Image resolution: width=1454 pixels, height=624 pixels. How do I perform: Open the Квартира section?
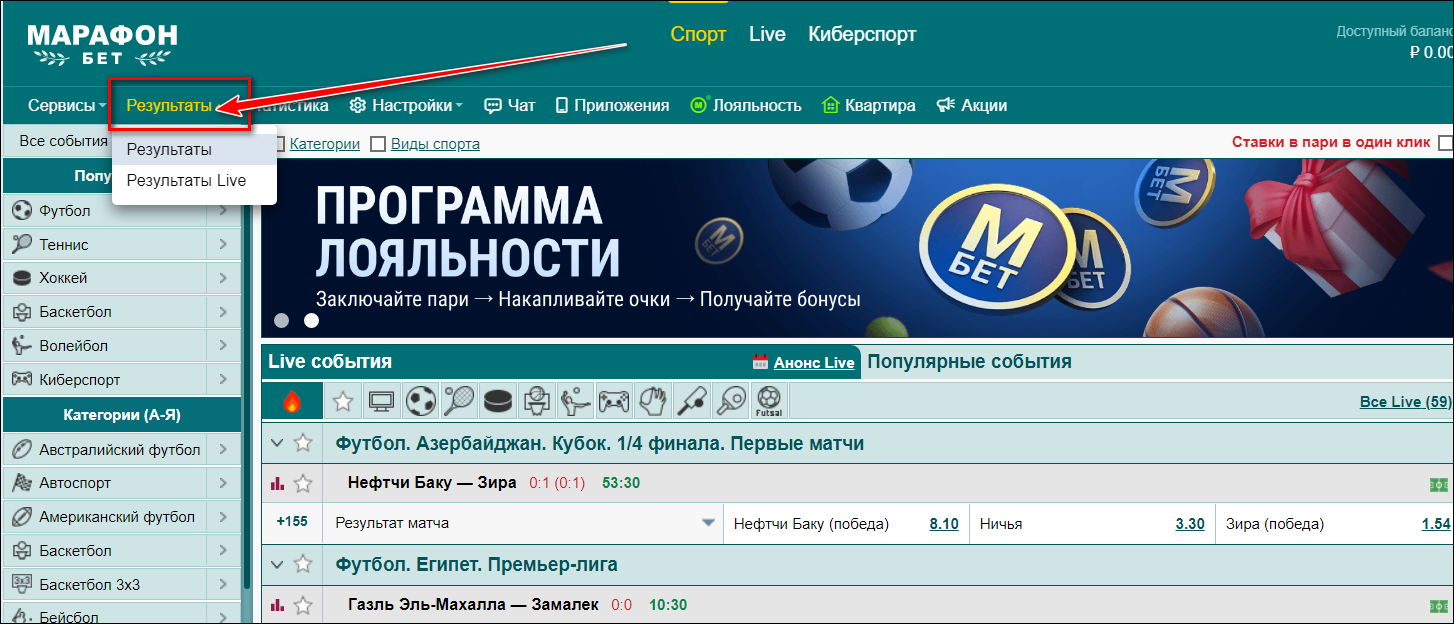click(x=868, y=105)
